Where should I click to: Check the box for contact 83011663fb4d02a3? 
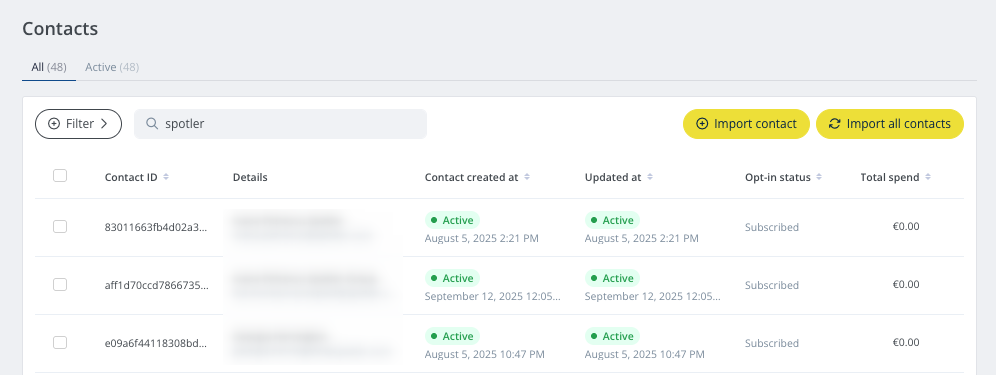click(x=60, y=226)
